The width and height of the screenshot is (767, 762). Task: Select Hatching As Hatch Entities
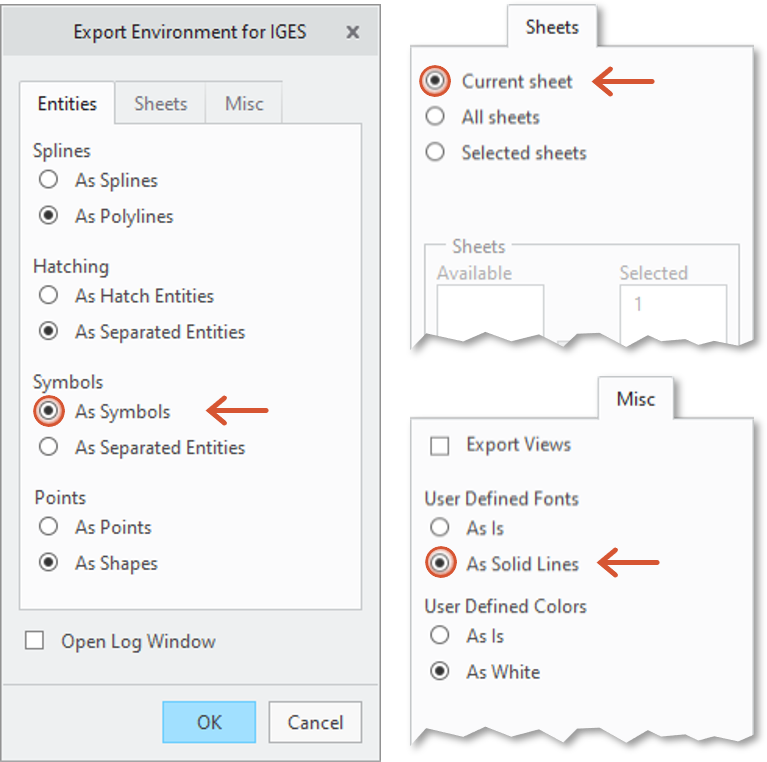tap(48, 296)
